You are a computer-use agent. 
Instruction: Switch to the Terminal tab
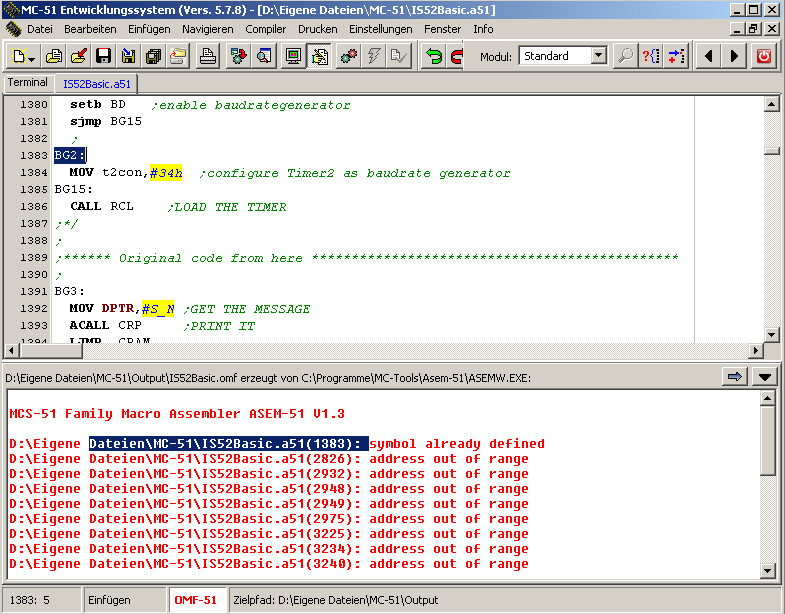[28, 83]
